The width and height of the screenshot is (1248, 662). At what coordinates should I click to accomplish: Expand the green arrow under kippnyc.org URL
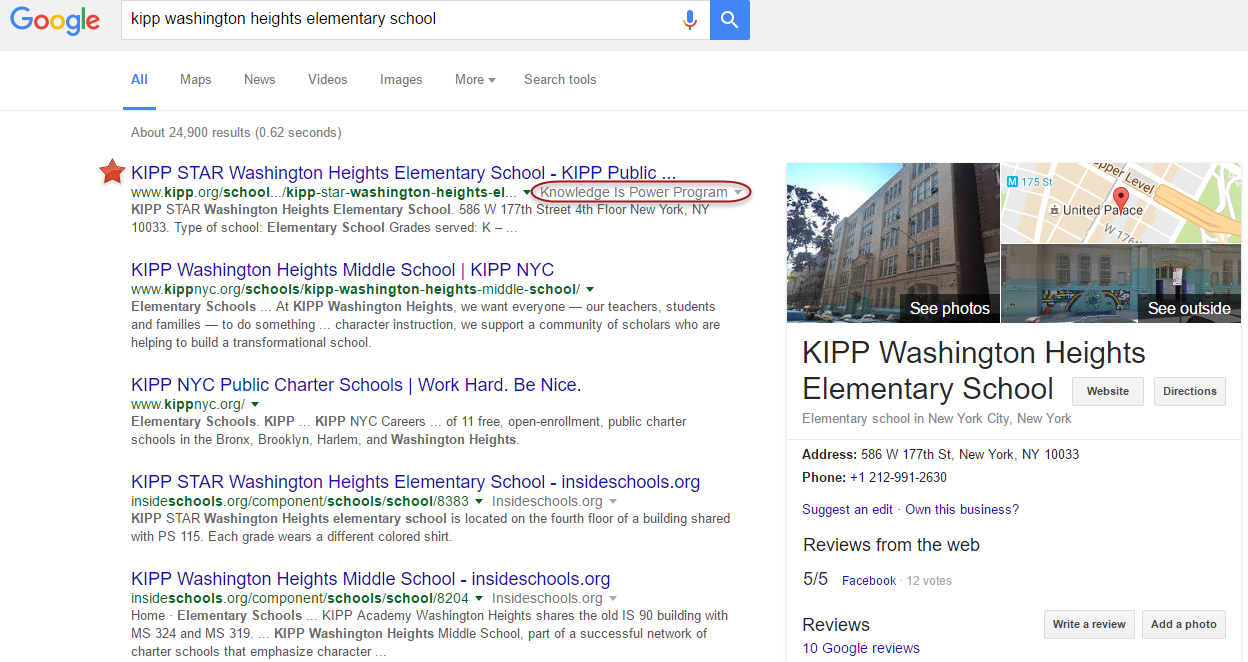pyautogui.click(x=255, y=404)
